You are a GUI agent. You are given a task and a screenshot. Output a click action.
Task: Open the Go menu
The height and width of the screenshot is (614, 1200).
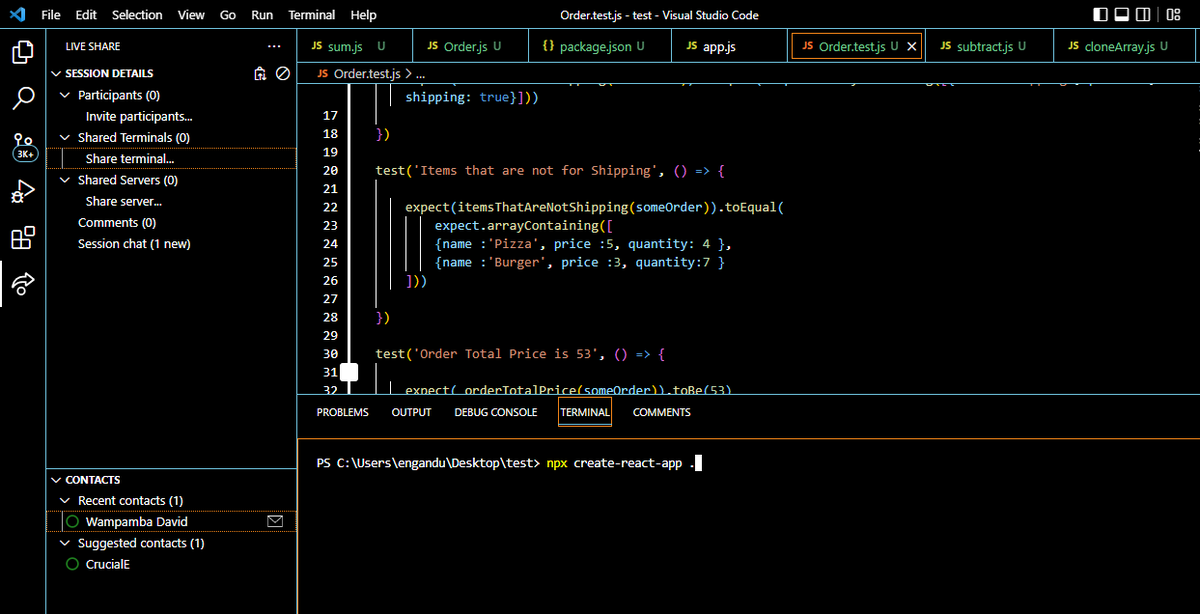(x=227, y=15)
